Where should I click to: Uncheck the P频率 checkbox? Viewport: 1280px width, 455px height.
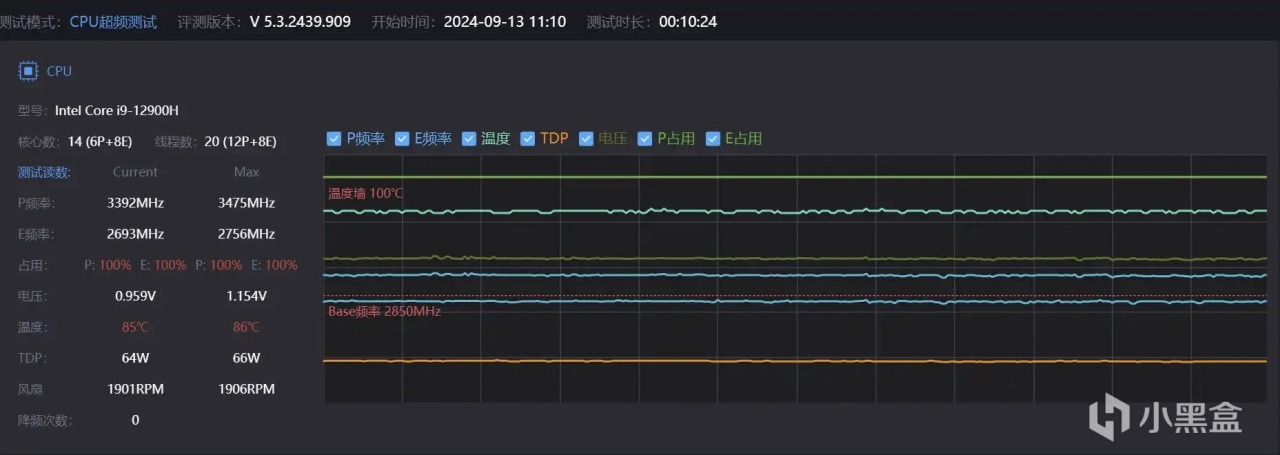pos(334,139)
